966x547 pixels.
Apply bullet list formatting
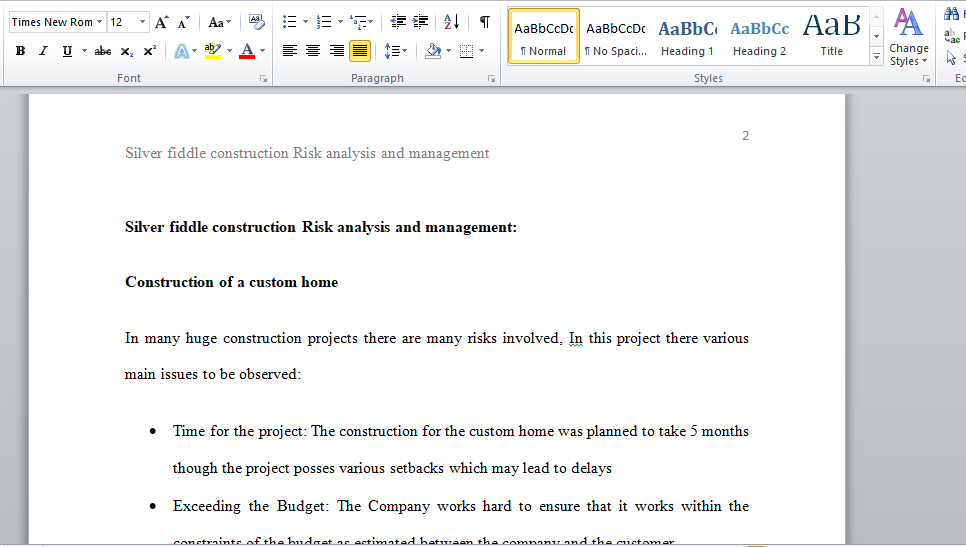coord(290,22)
